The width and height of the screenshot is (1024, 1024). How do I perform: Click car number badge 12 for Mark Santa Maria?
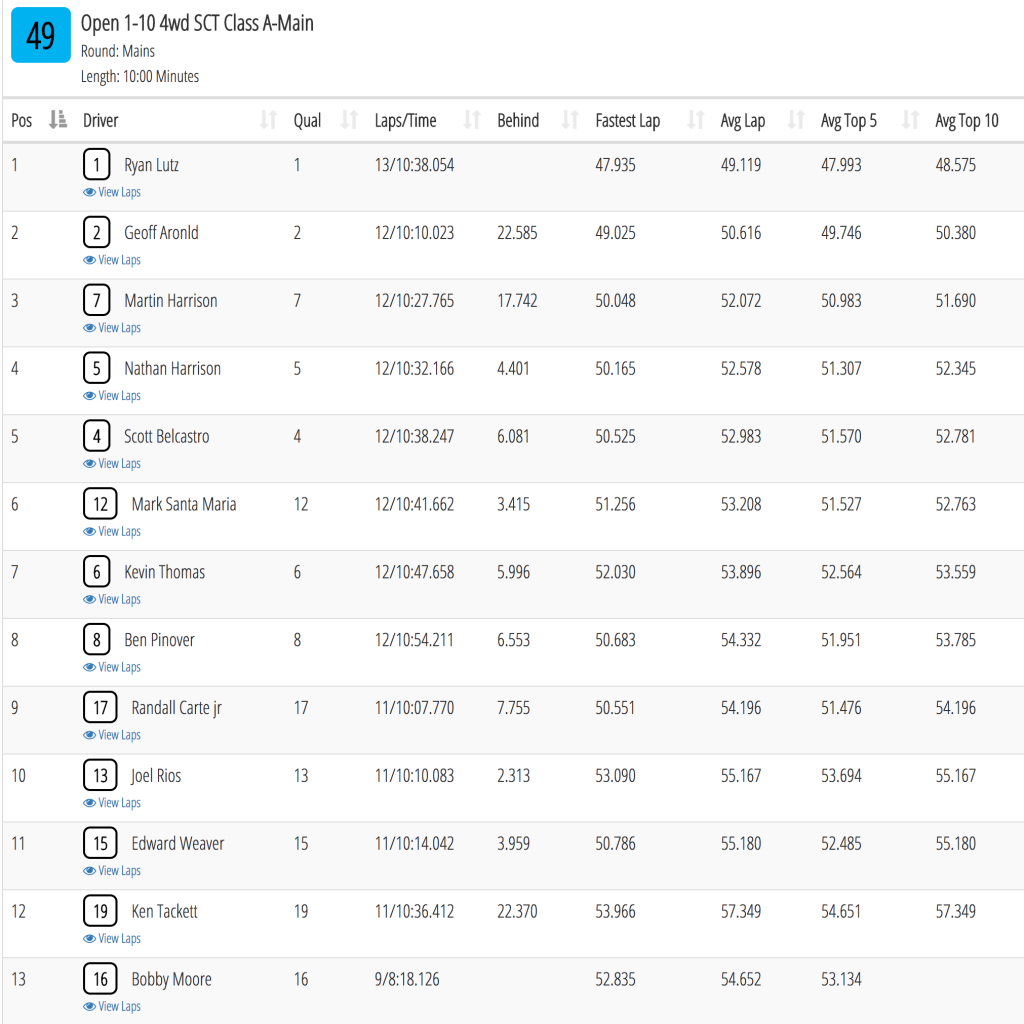coord(100,504)
